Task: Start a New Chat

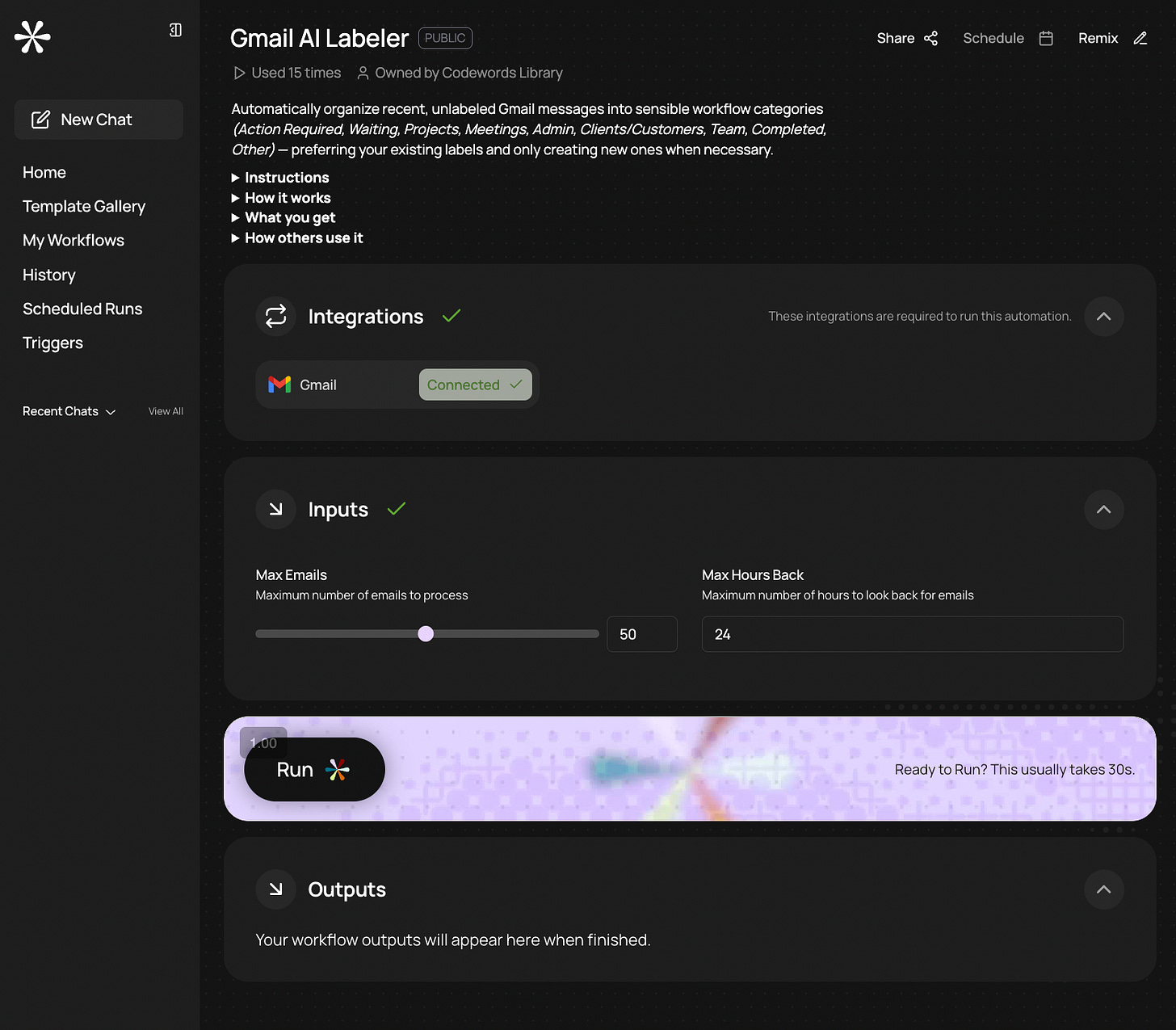Action: (x=99, y=120)
